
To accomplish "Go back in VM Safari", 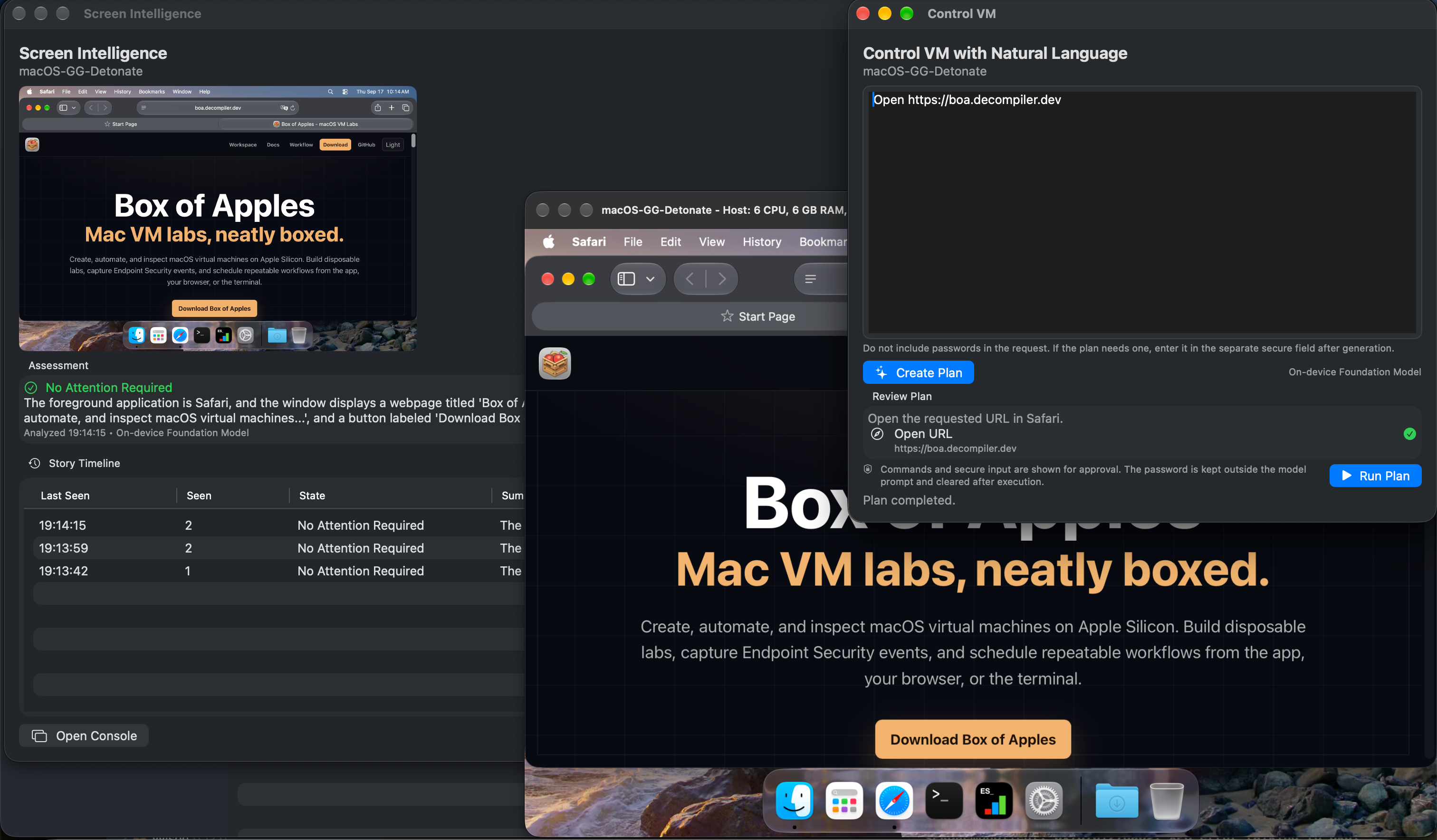I will (x=690, y=279).
